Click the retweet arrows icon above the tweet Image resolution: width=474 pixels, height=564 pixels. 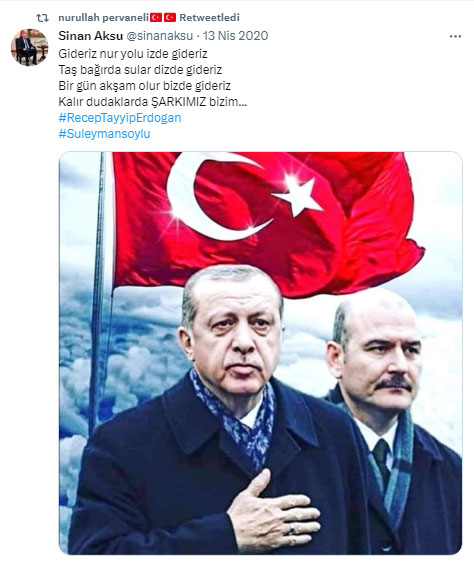click(42, 18)
